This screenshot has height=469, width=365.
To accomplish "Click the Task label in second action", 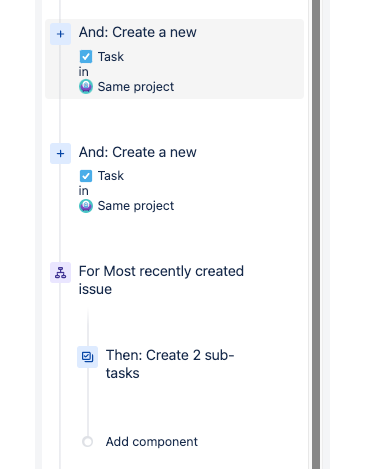I will [x=111, y=176].
